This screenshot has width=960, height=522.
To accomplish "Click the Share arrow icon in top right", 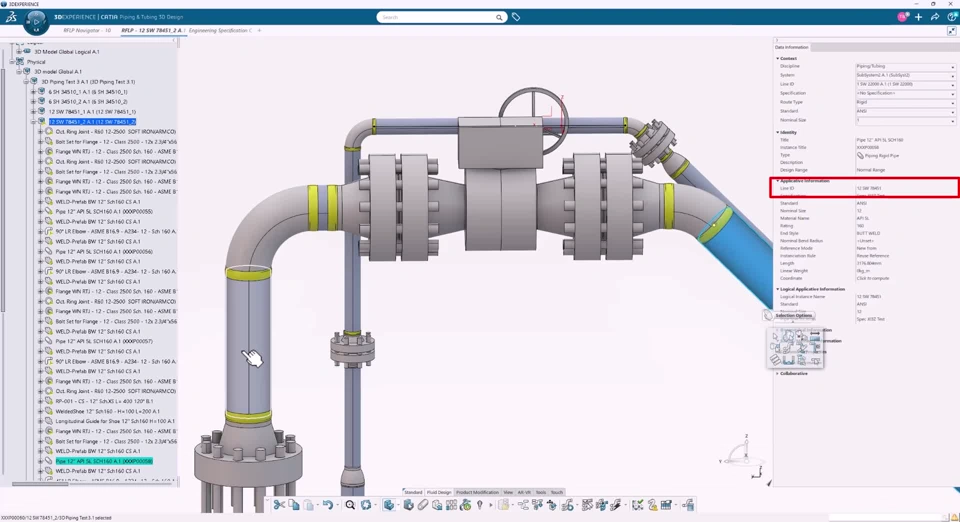I will (935, 17).
